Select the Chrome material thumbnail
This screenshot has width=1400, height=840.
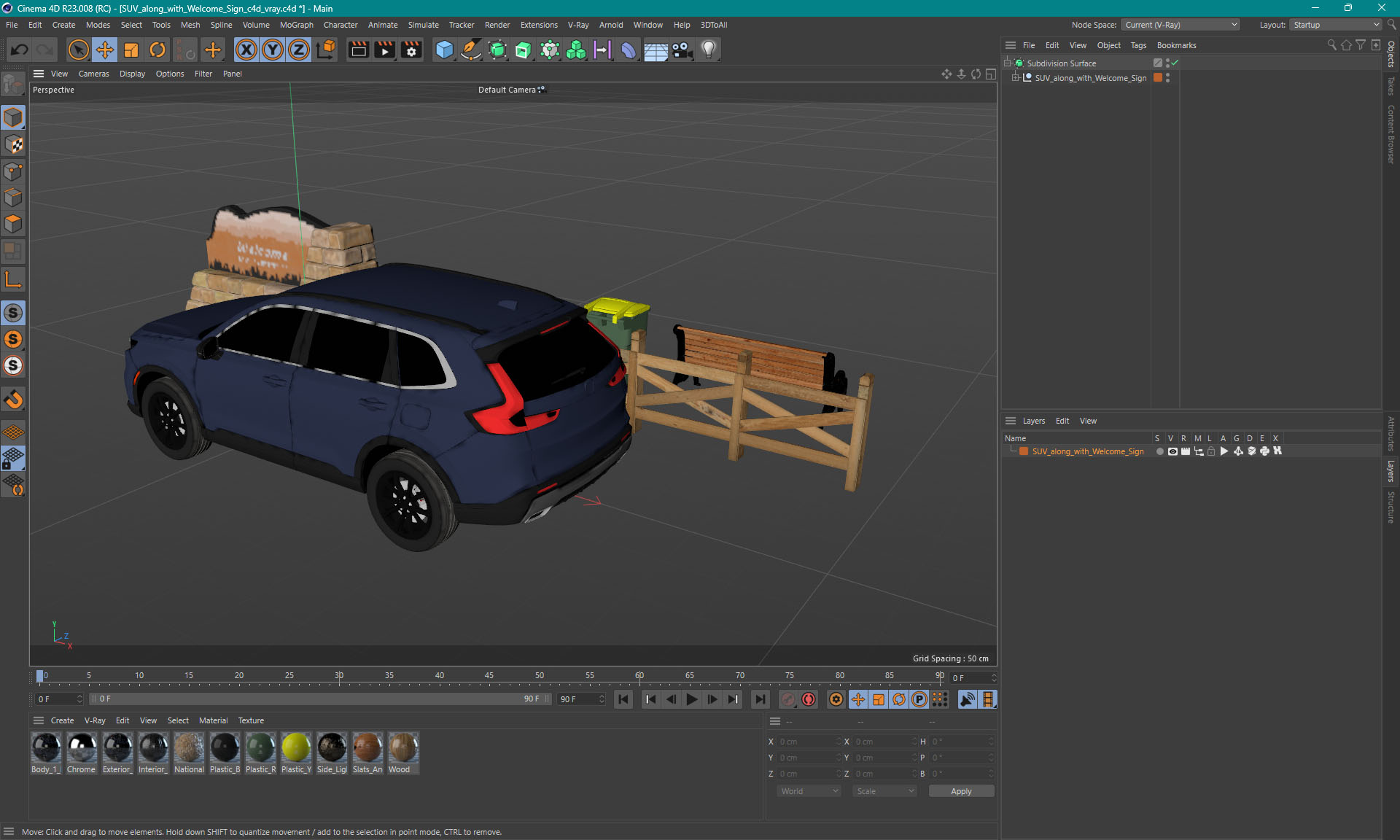[x=82, y=752]
